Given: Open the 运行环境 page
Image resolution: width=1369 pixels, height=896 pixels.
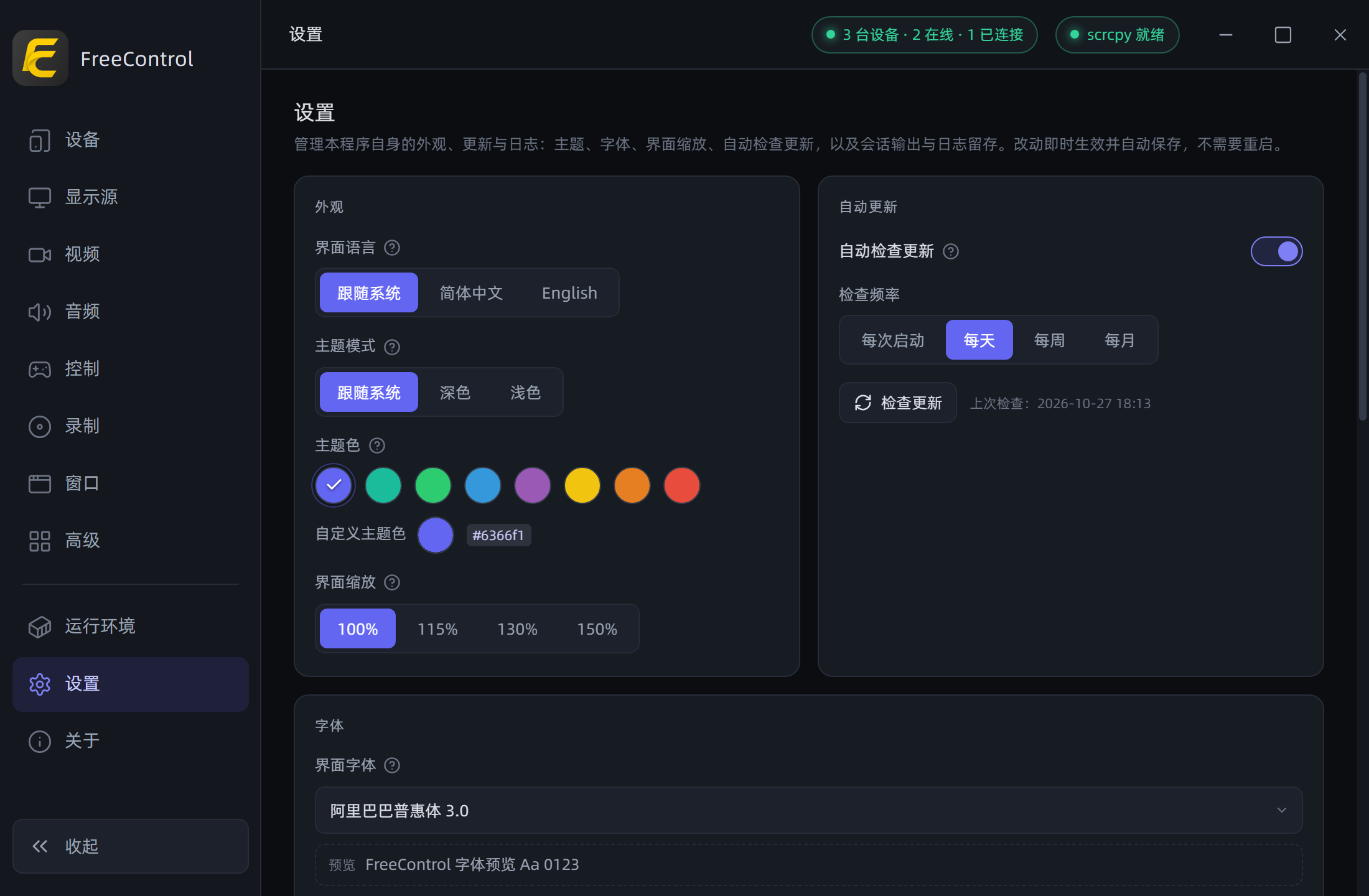Looking at the screenshot, I should (x=131, y=627).
